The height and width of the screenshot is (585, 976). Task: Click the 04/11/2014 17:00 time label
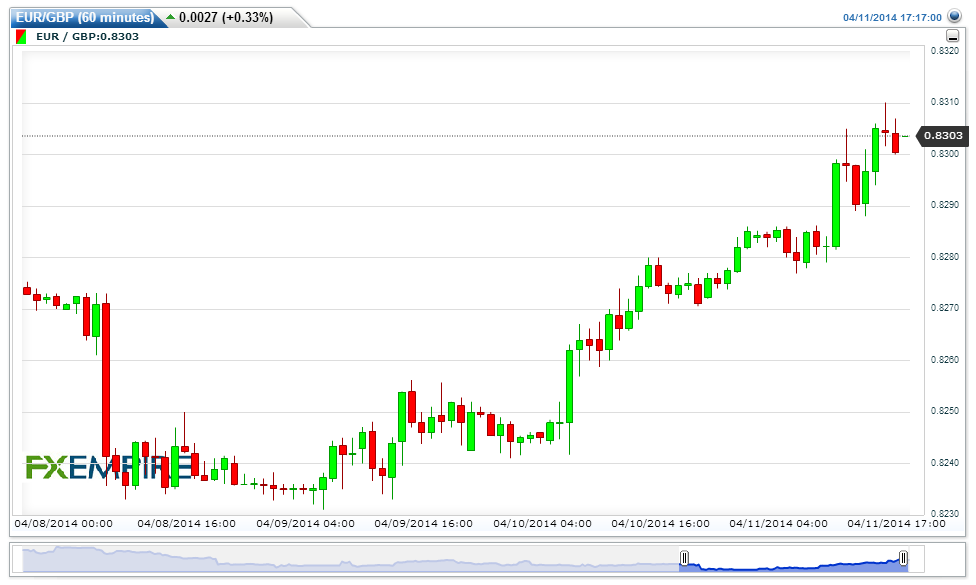896,523
